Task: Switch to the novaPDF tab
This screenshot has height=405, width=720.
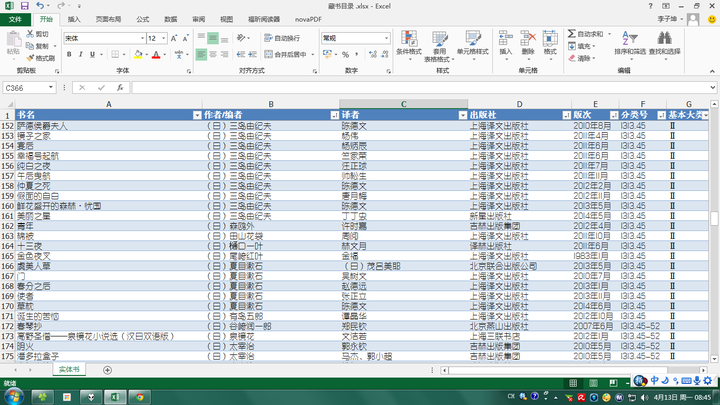Action: (308, 19)
